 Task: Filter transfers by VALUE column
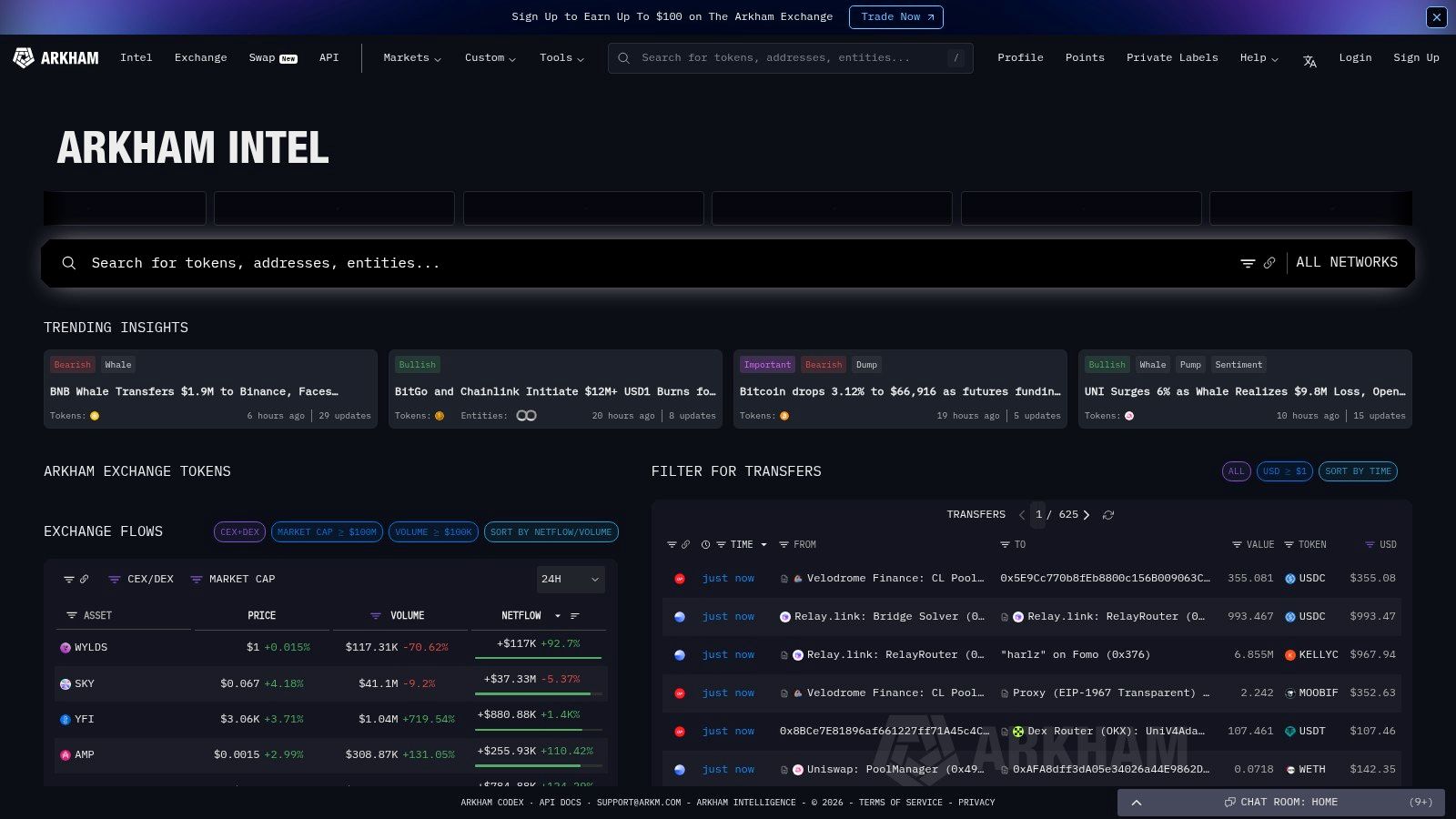tap(1237, 545)
